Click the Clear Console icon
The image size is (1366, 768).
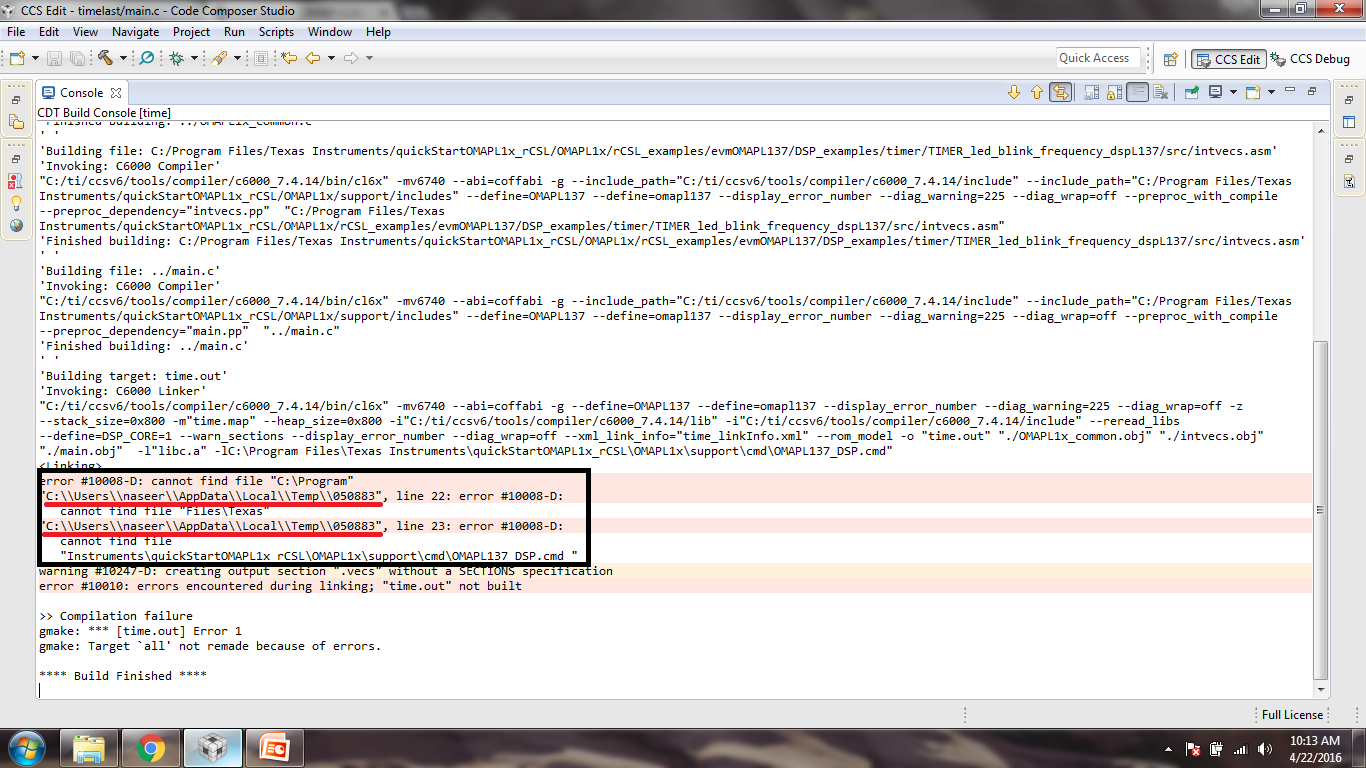(1161, 93)
